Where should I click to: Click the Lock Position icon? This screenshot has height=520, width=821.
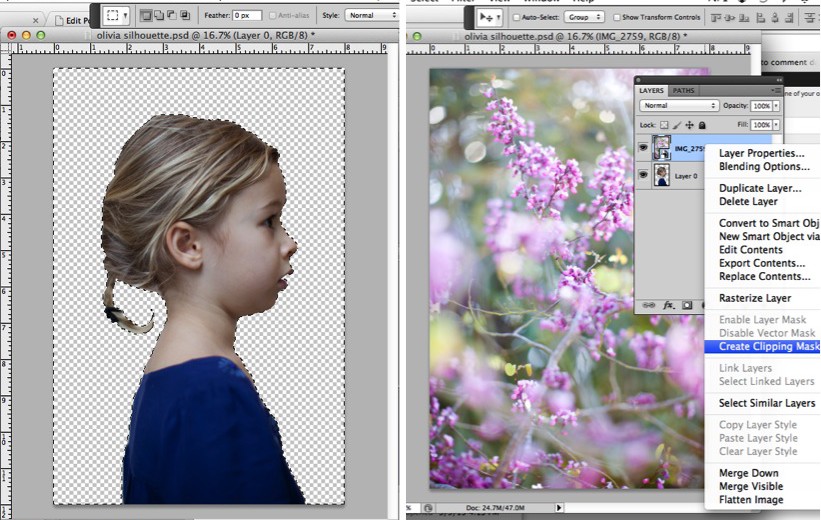(x=690, y=125)
